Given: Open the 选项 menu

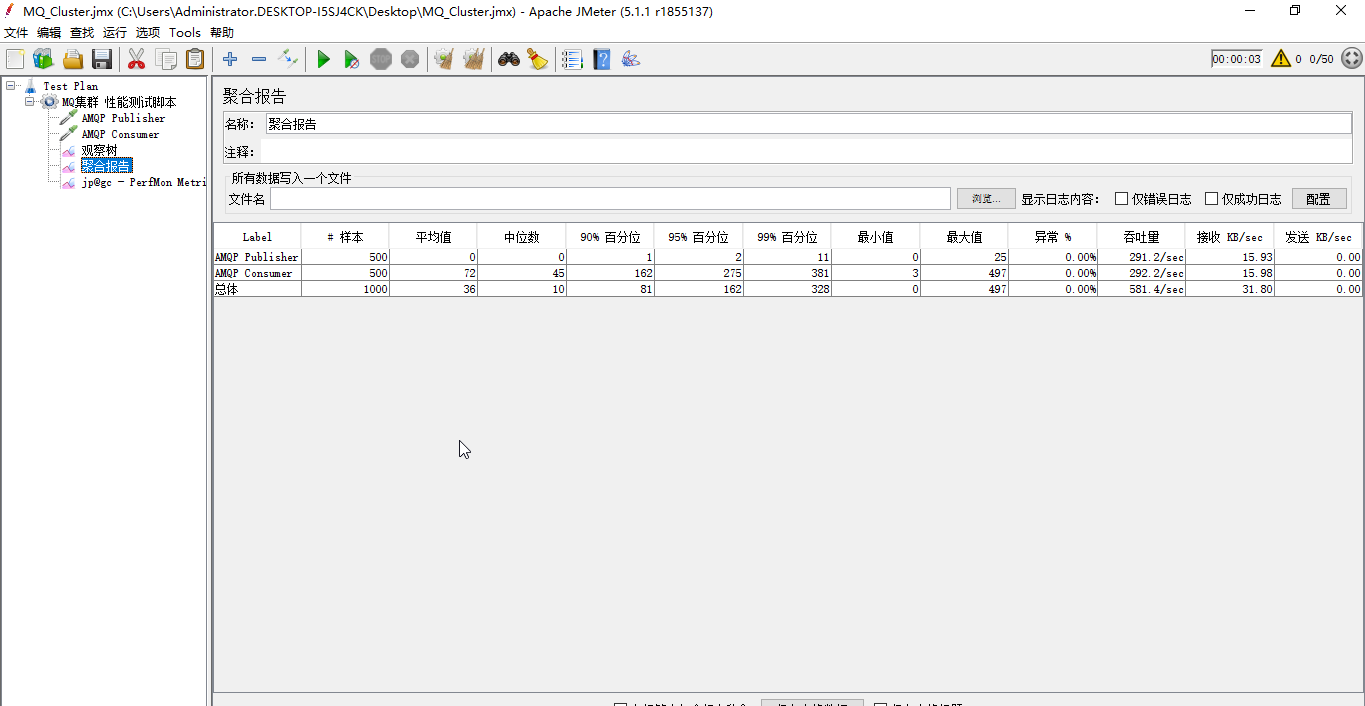Looking at the screenshot, I should (148, 32).
